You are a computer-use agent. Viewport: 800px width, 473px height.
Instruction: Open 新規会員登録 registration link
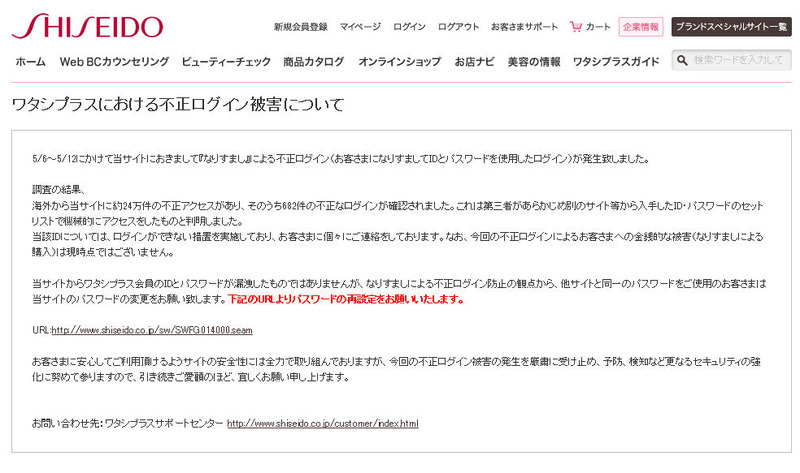[x=300, y=27]
